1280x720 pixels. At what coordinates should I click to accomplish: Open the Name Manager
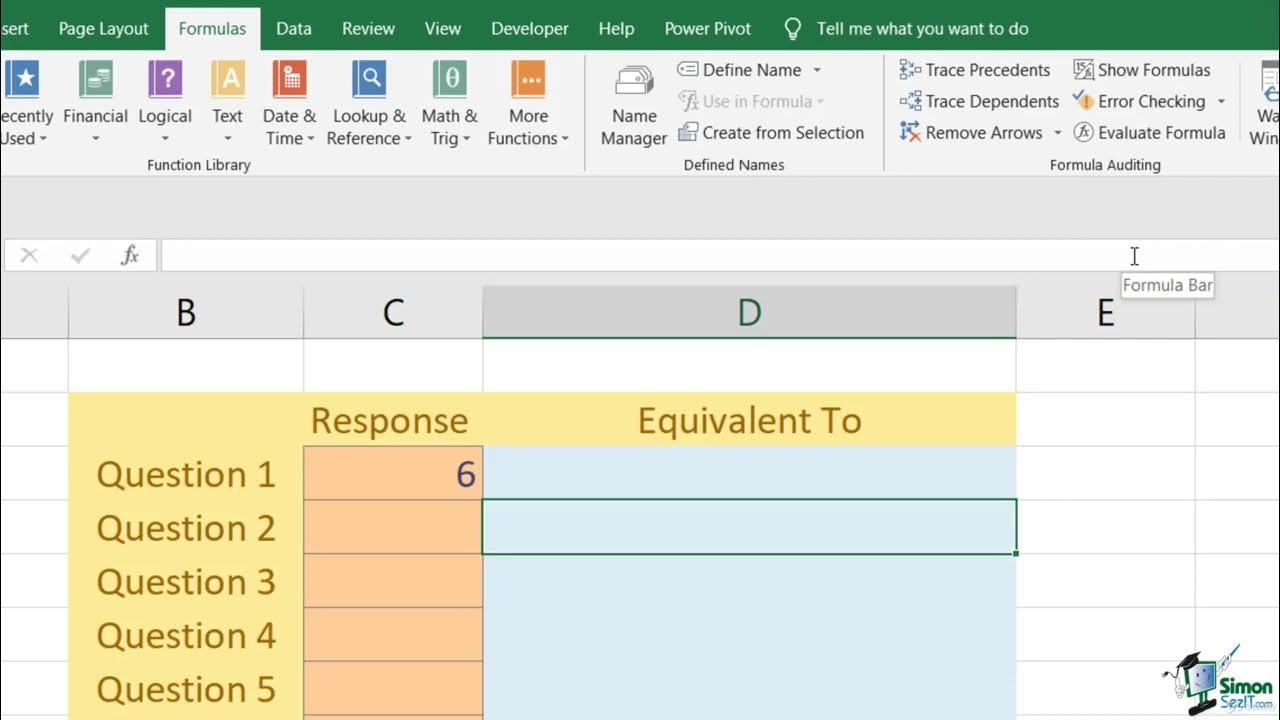pyautogui.click(x=634, y=104)
